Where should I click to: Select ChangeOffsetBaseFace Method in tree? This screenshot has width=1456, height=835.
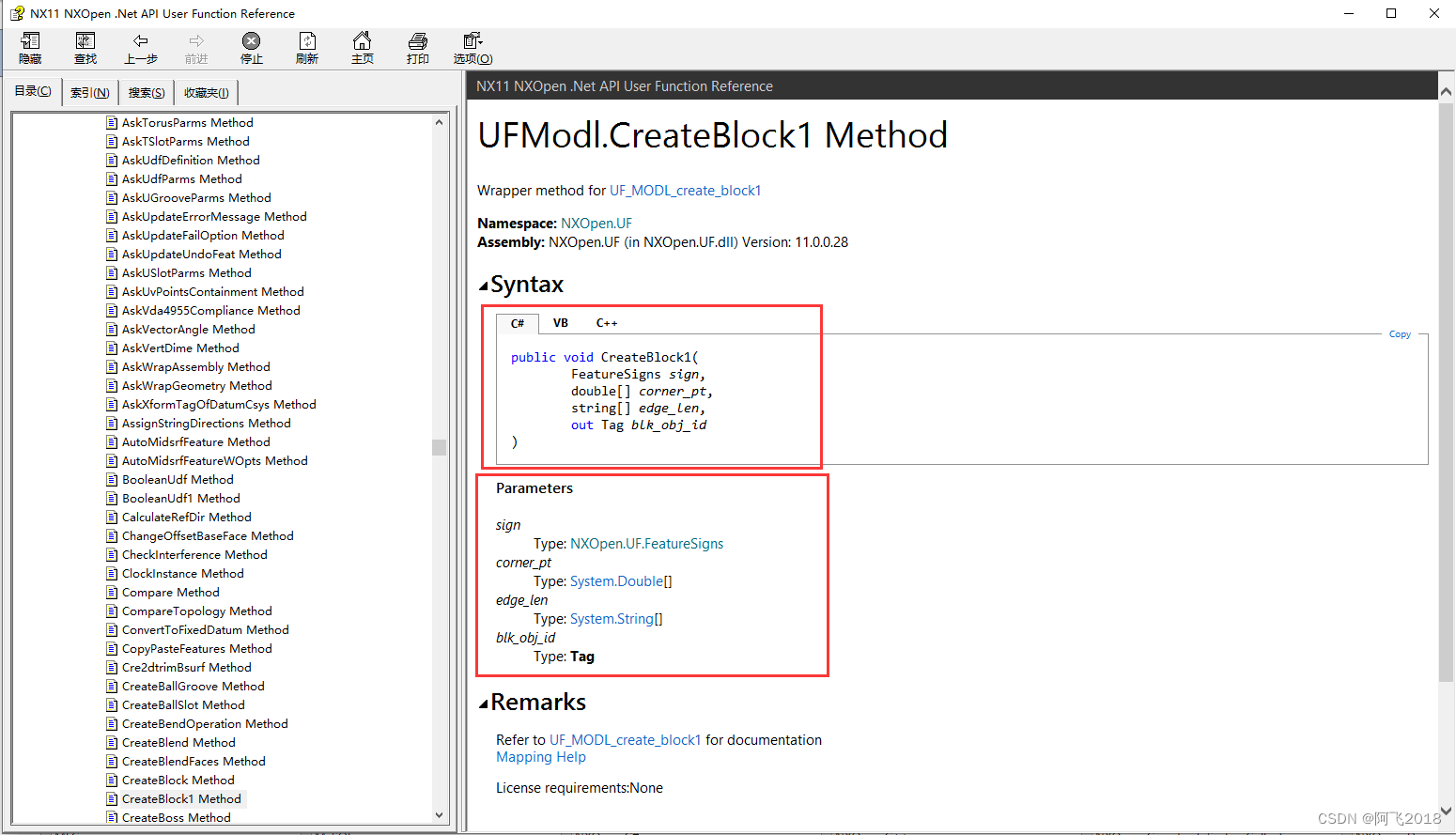click(208, 536)
